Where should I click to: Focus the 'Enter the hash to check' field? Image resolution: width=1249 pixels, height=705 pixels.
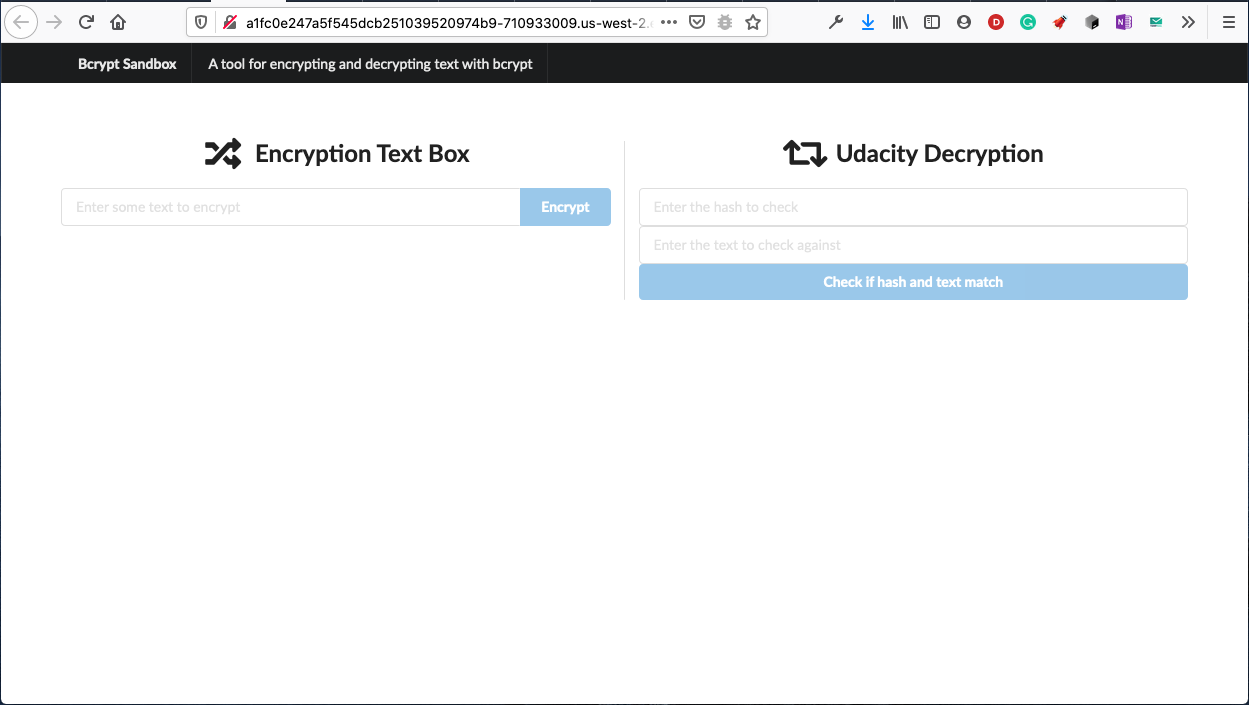coord(912,207)
